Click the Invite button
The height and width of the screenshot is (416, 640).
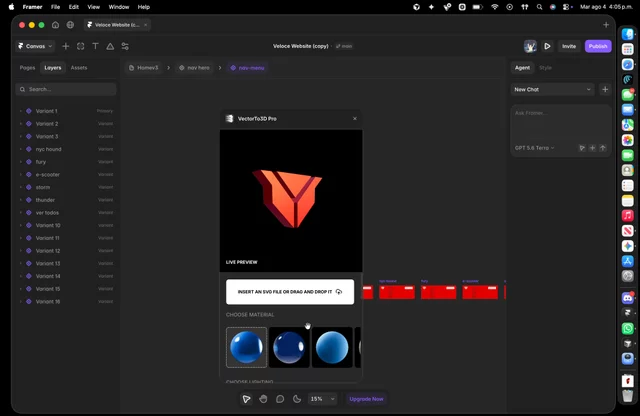pos(569,47)
